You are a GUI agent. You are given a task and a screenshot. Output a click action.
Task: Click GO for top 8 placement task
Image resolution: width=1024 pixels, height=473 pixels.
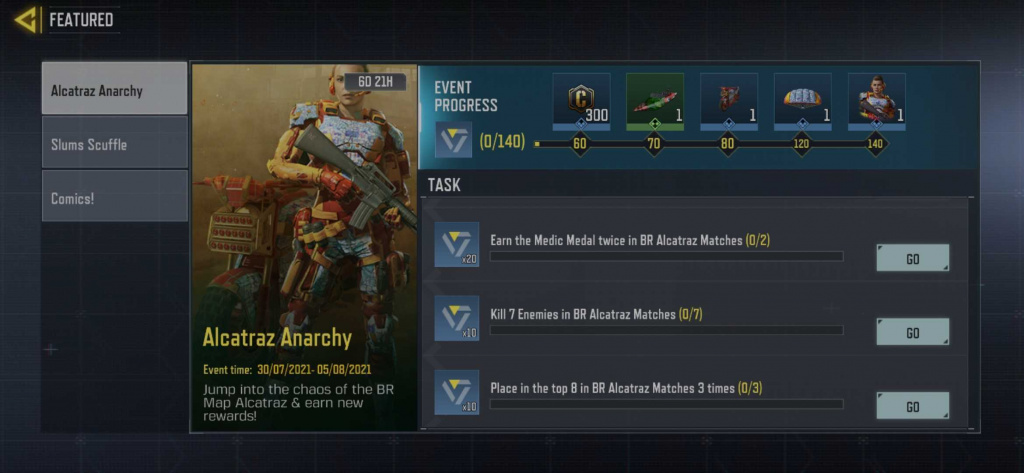(x=912, y=406)
